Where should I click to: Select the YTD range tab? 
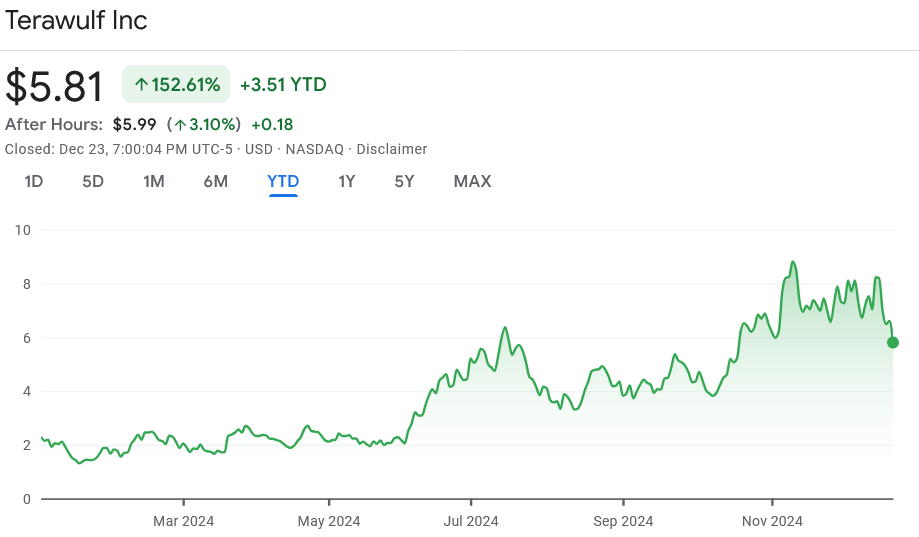click(283, 182)
